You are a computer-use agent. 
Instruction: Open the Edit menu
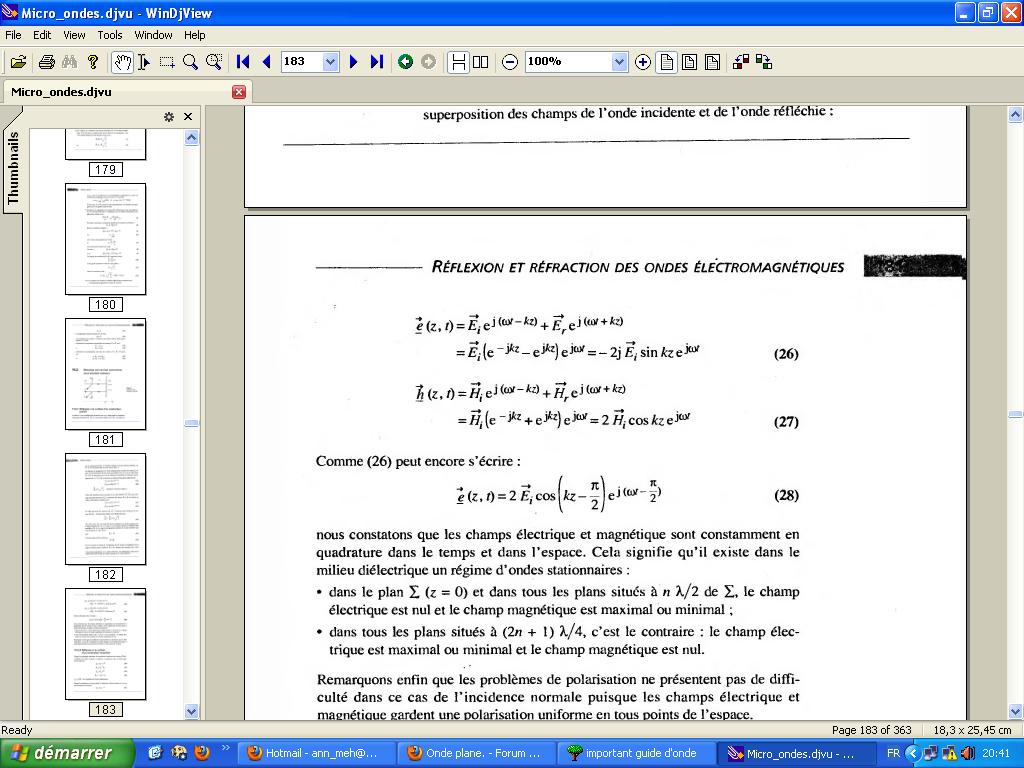42,35
